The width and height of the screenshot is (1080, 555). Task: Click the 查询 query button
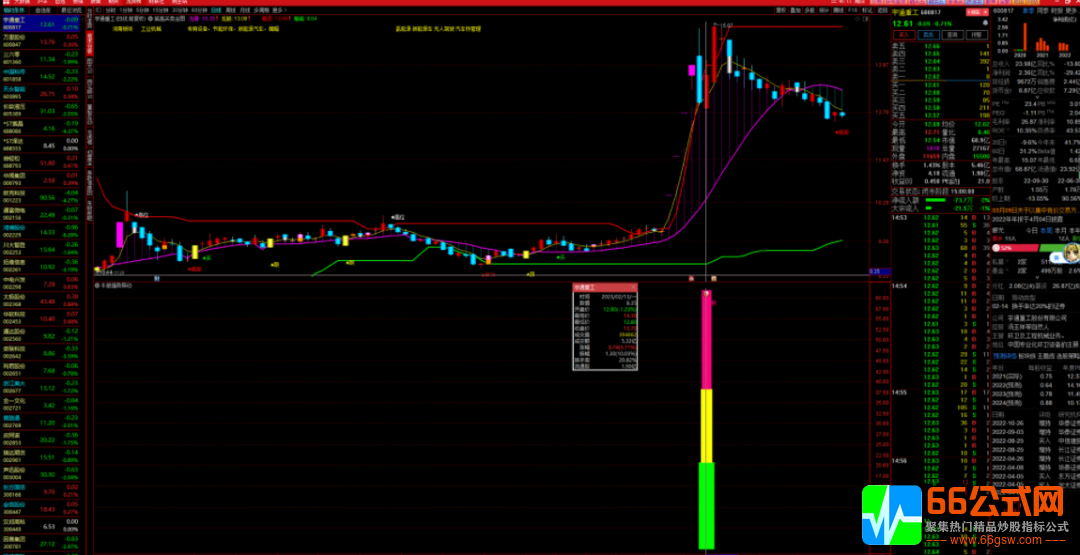click(953, 35)
